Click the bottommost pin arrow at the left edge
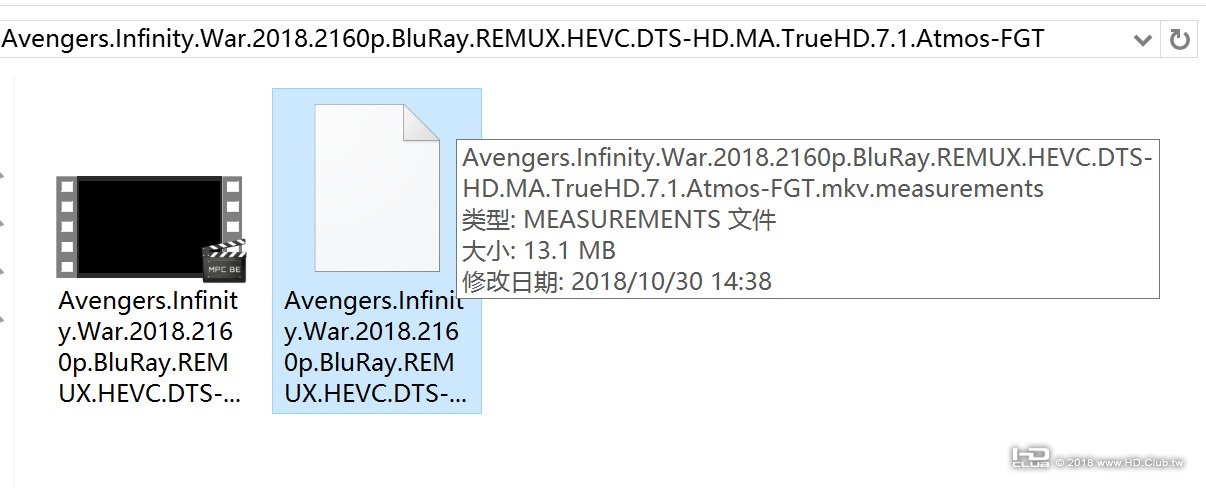Viewport: 1206px width, 488px height. [3, 319]
